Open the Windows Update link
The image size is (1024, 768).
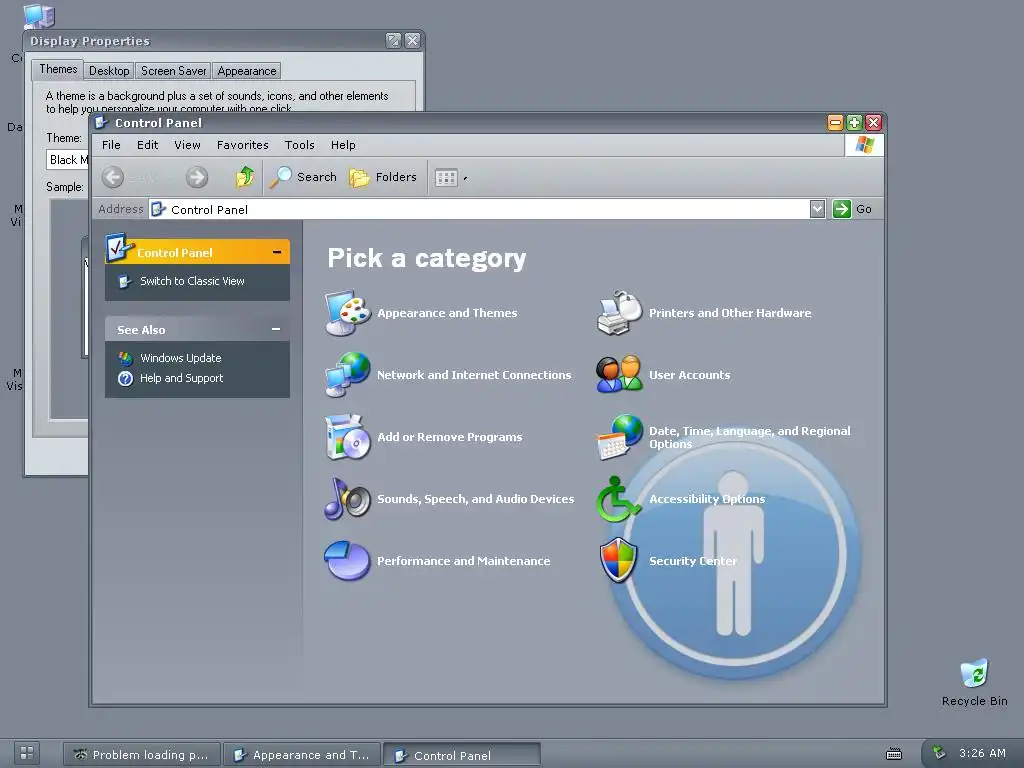coord(180,358)
